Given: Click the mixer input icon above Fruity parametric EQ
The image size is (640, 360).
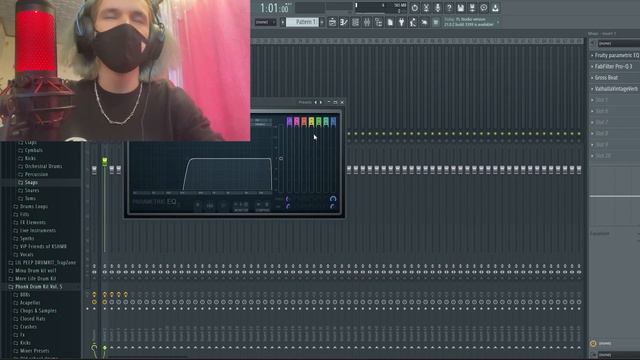Looking at the screenshot, I should pos(593,43).
